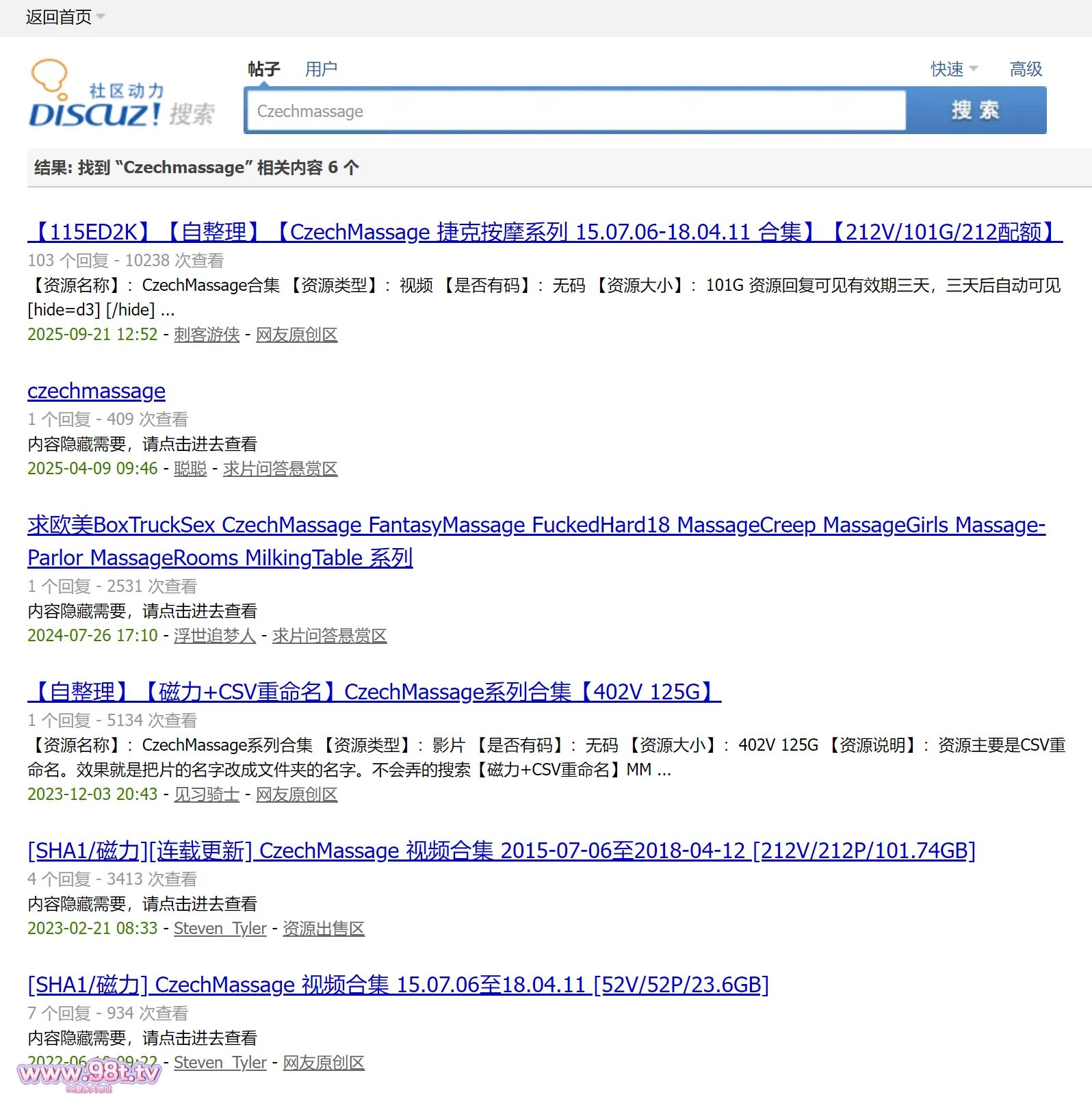View author profile 聪聪
This screenshot has width=1092, height=1099.
coord(190,469)
